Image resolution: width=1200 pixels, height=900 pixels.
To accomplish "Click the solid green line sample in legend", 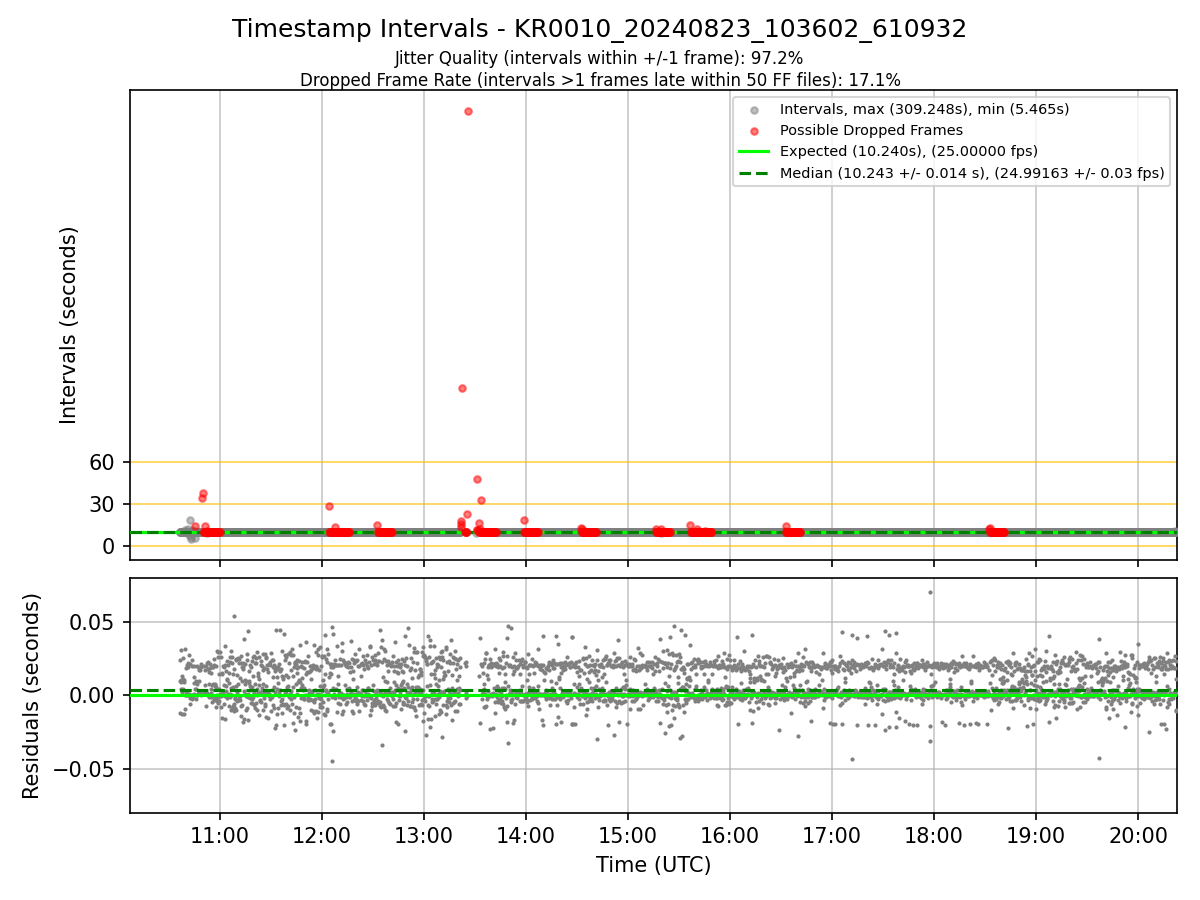I will (755, 152).
